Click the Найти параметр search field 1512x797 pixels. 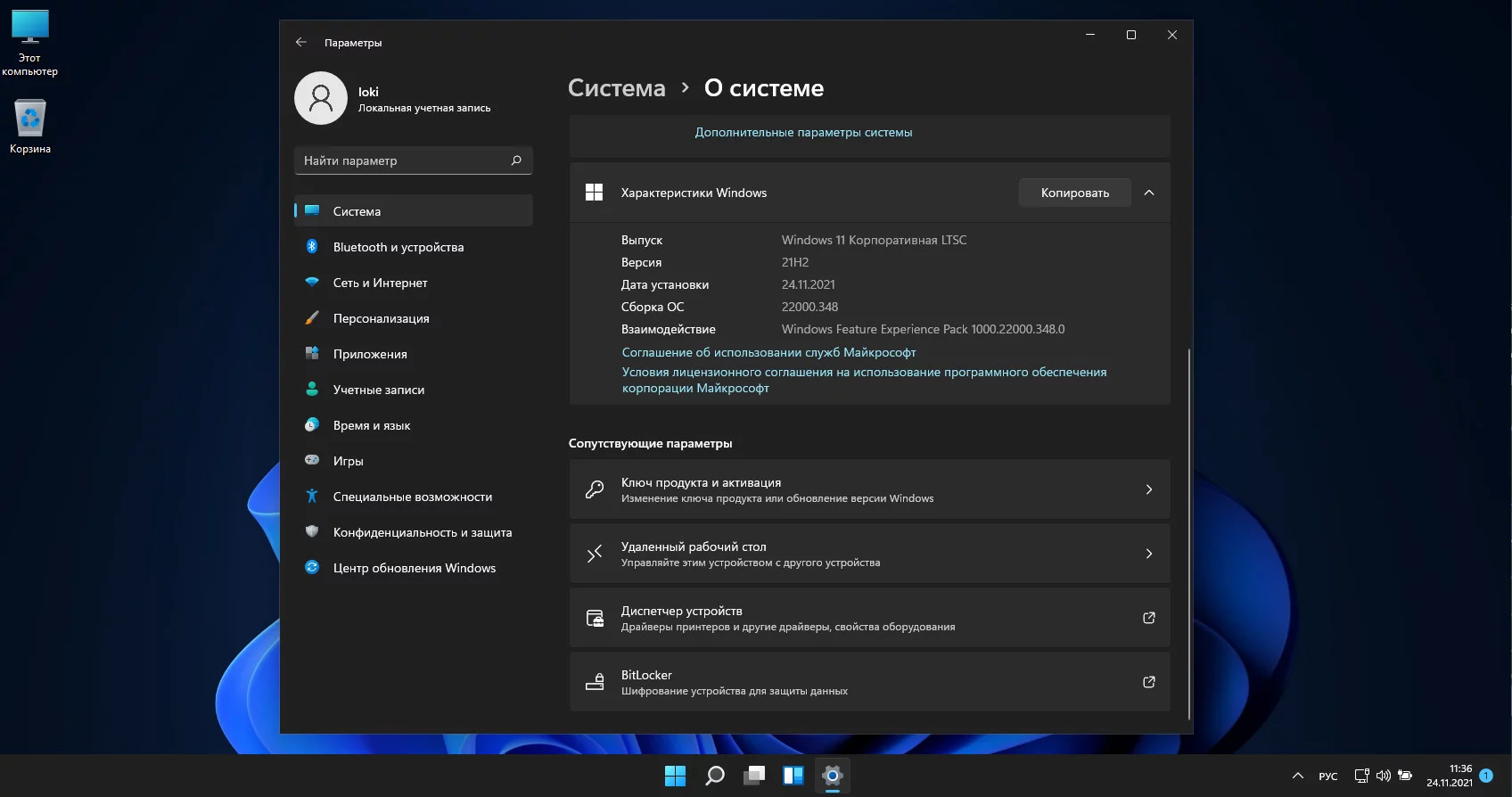pyautogui.click(x=401, y=160)
